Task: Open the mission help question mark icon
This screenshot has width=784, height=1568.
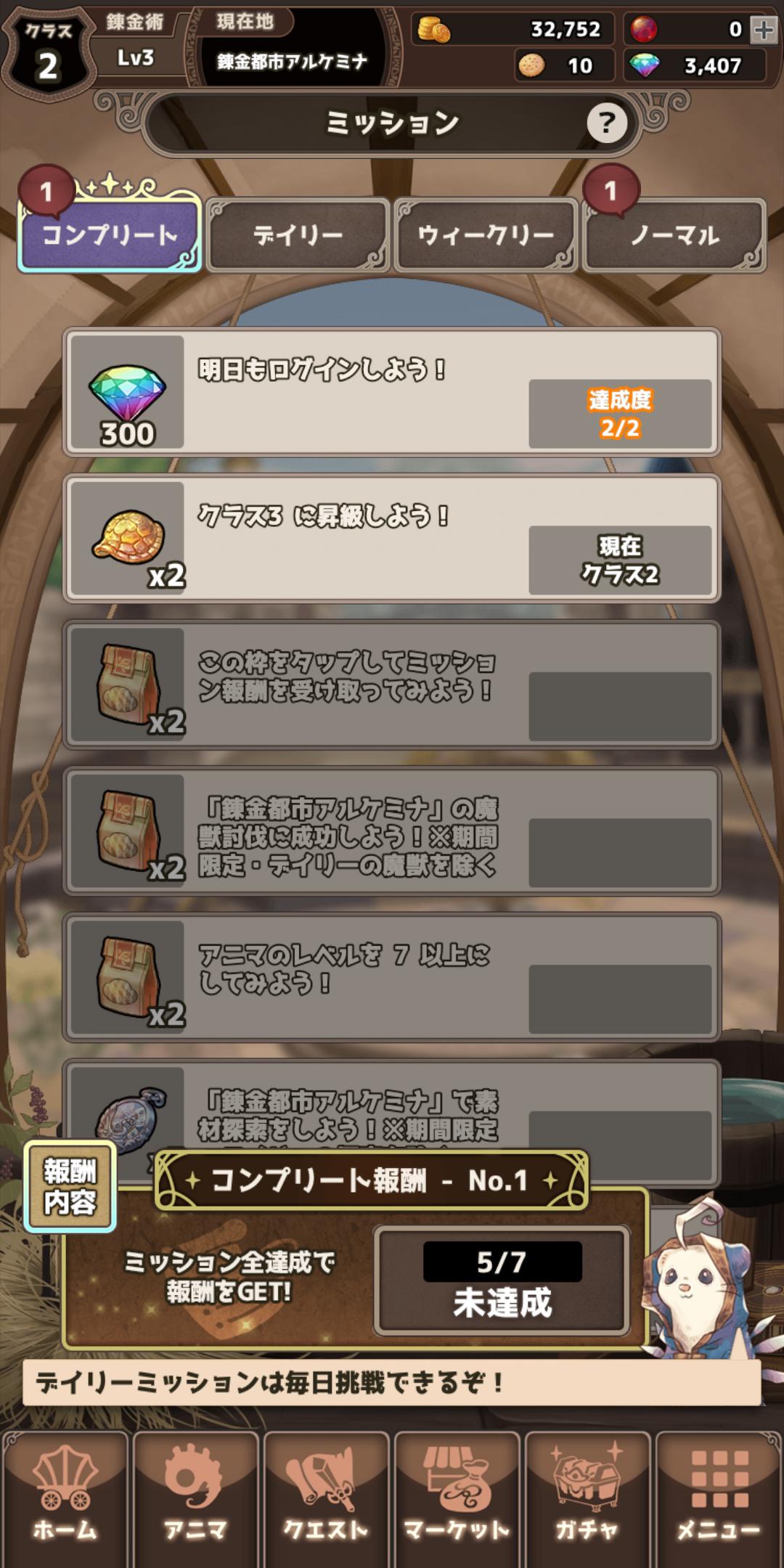Action: pos(607,123)
